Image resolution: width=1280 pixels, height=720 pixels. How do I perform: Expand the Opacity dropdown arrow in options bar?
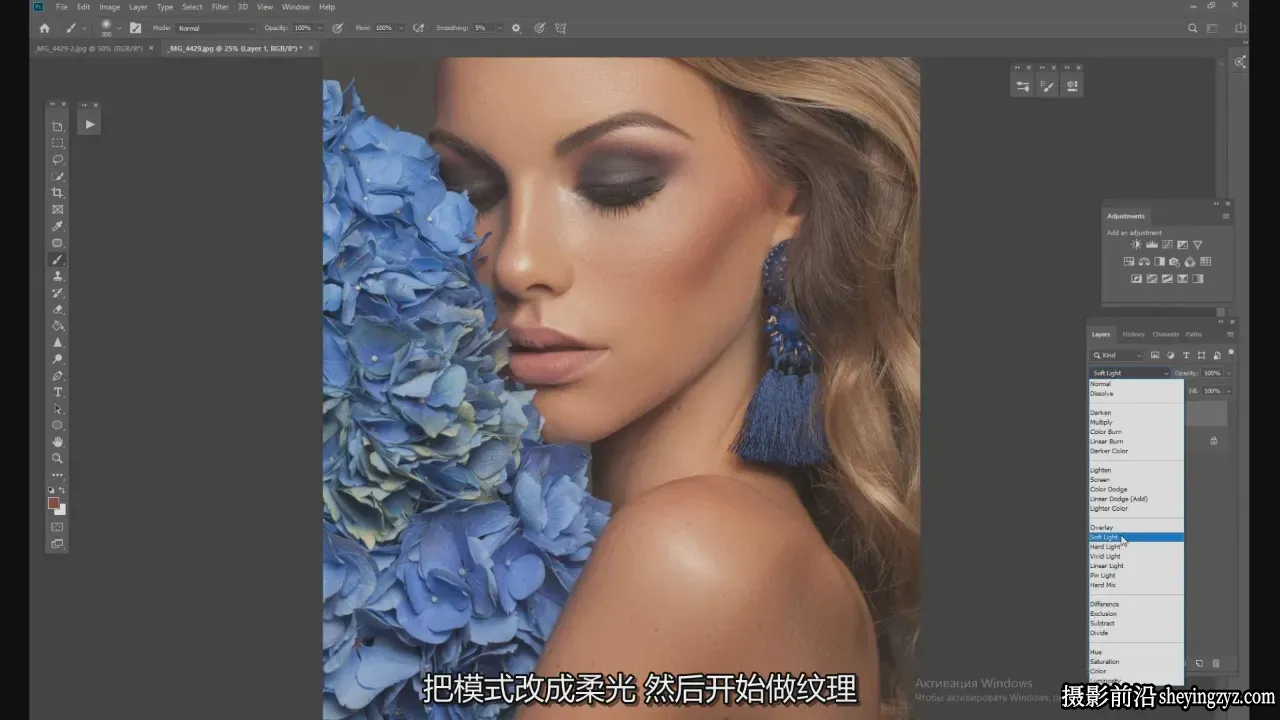click(x=319, y=28)
